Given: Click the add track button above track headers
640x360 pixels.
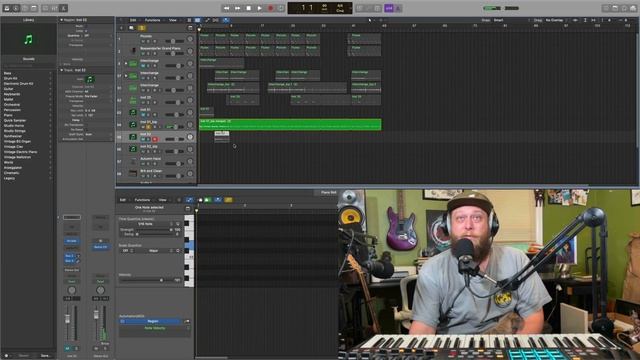Looking at the screenshot, I should (x=121, y=28).
